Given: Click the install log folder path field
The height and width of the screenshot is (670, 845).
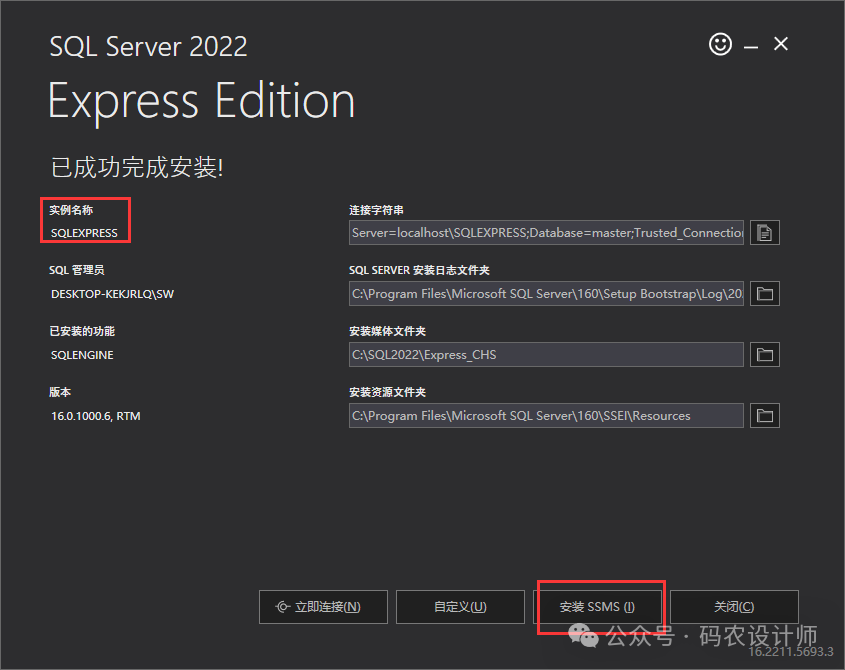Looking at the screenshot, I should [x=546, y=294].
